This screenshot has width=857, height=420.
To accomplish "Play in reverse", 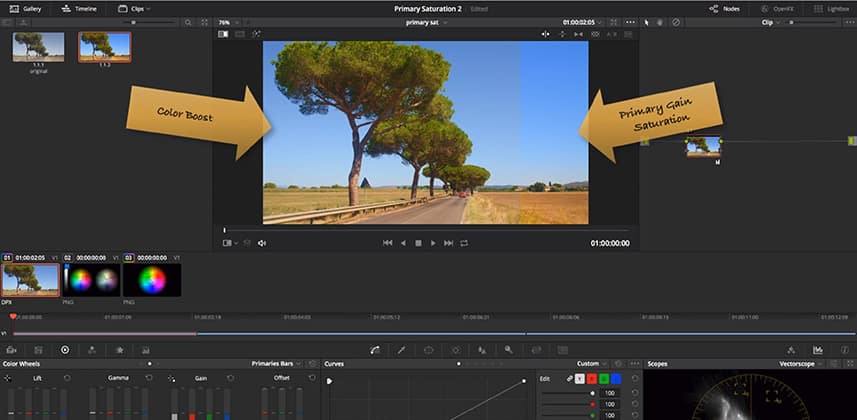I will click(403, 243).
